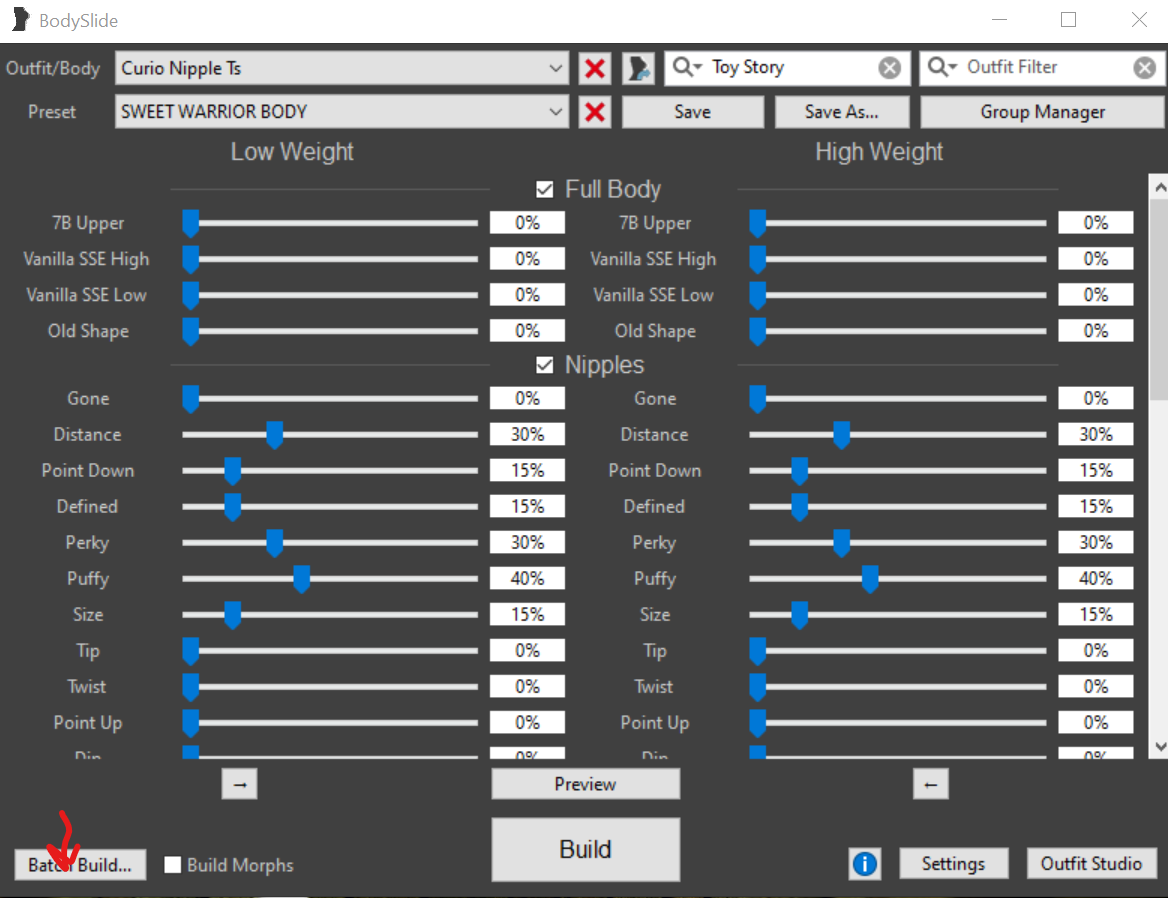Viewport: 1168px width, 898px height.
Task: Expand the Preset dropdown list
Action: (555, 112)
